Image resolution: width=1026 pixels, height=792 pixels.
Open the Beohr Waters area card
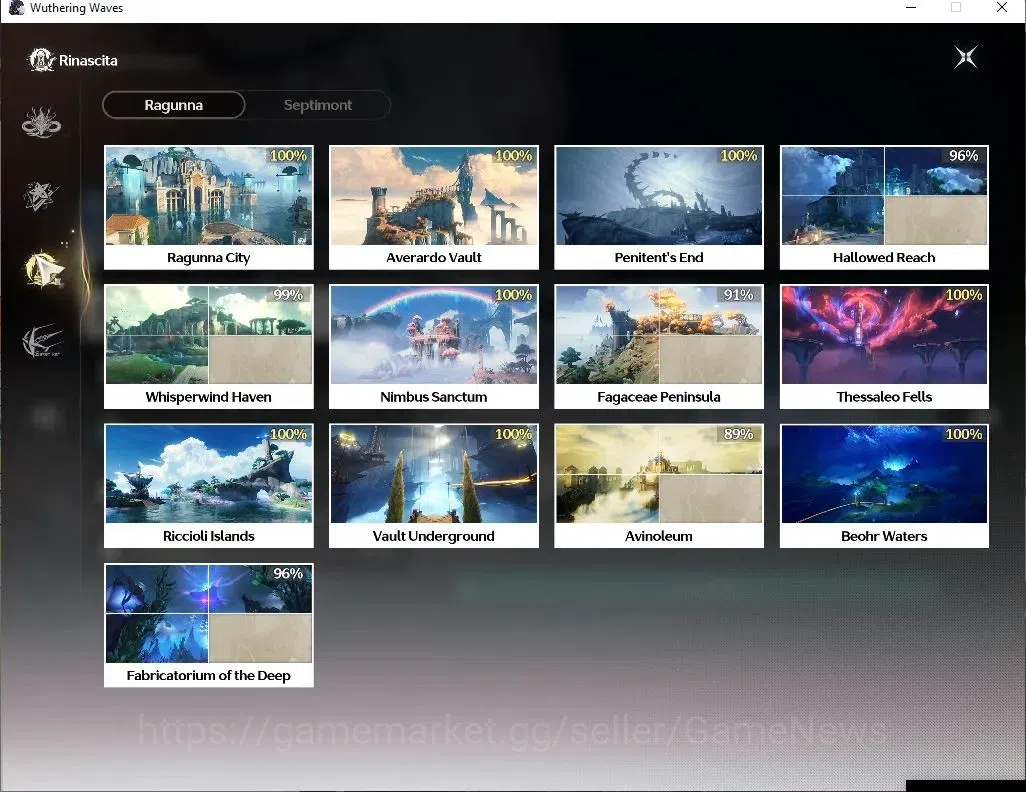884,486
